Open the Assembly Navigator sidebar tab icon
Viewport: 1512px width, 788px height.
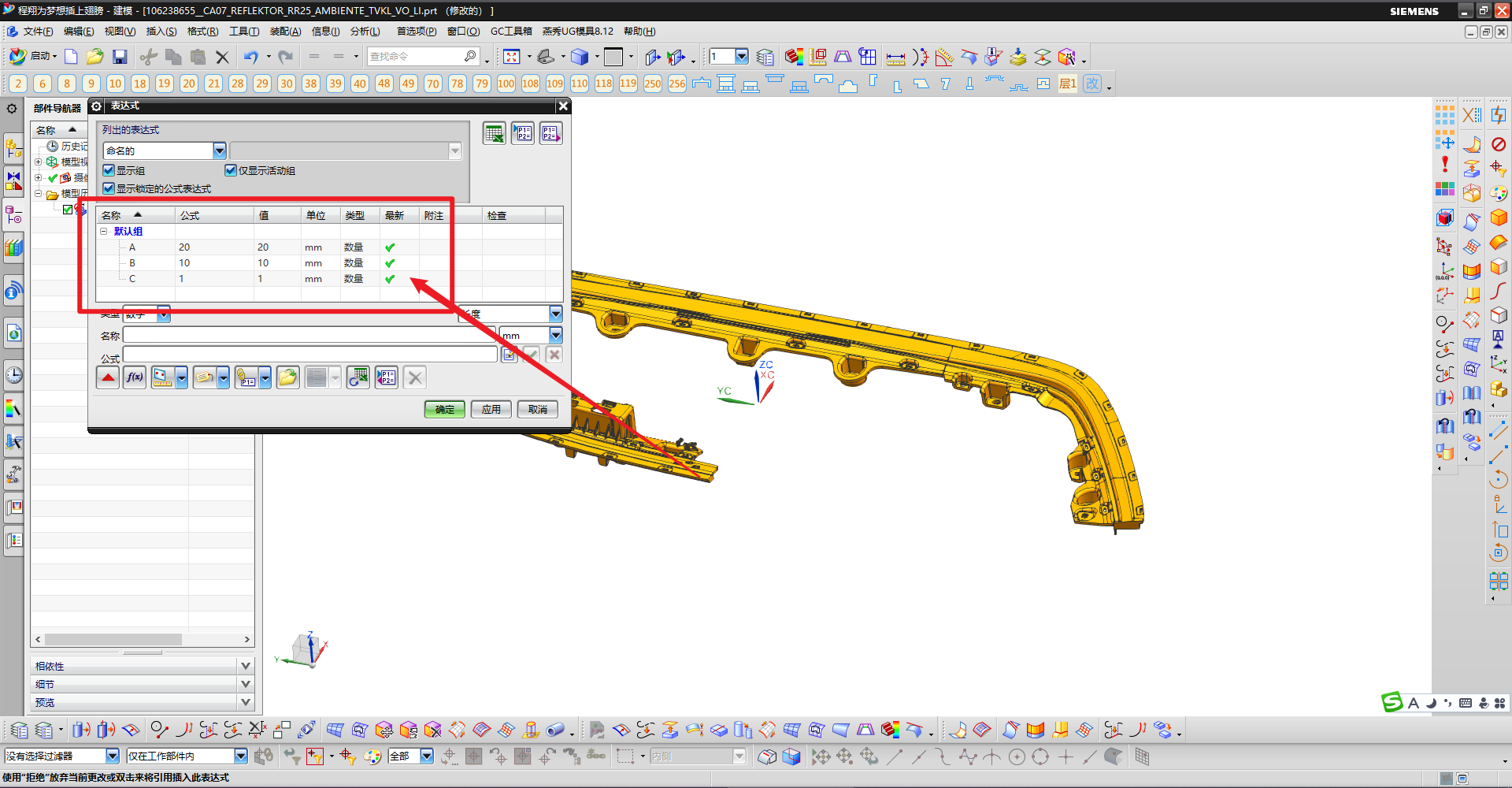click(14, 147)
